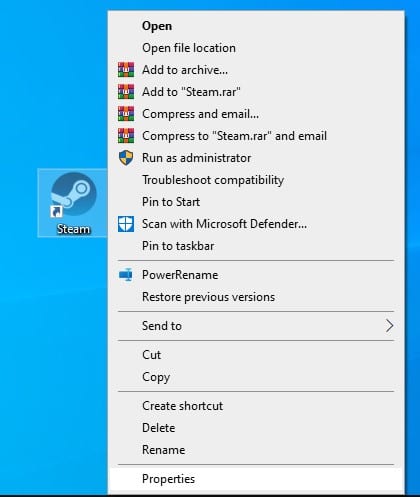
Task: Click WinRAR icon beside Compress and email
Action: click(126, 114)
